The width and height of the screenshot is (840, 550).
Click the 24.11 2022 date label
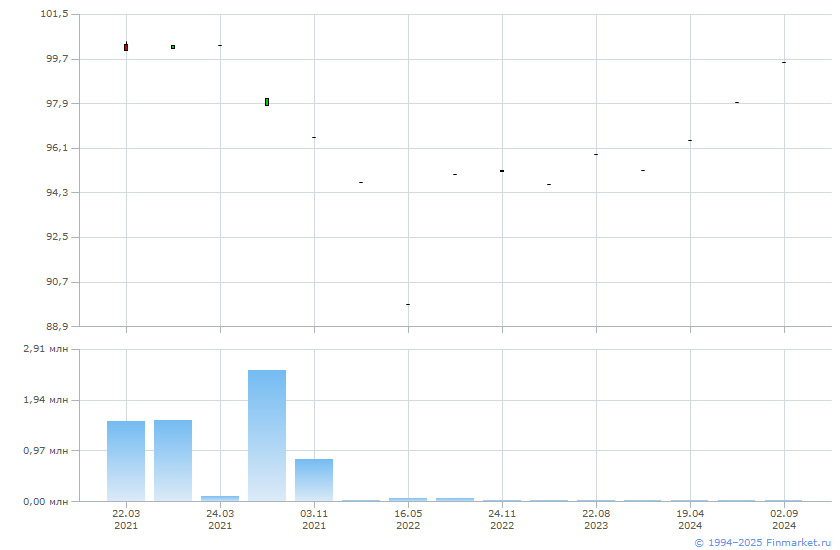[x=502, y=519]
